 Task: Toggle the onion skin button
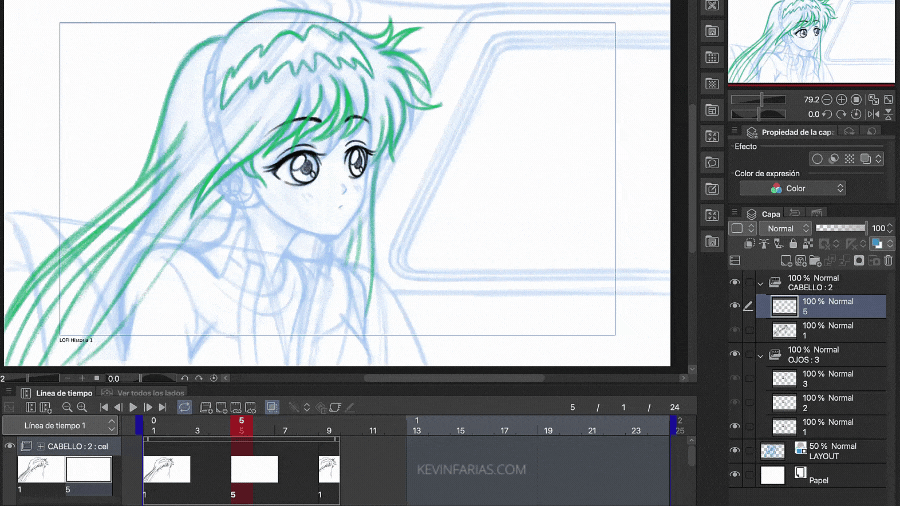tap(272, 407)
